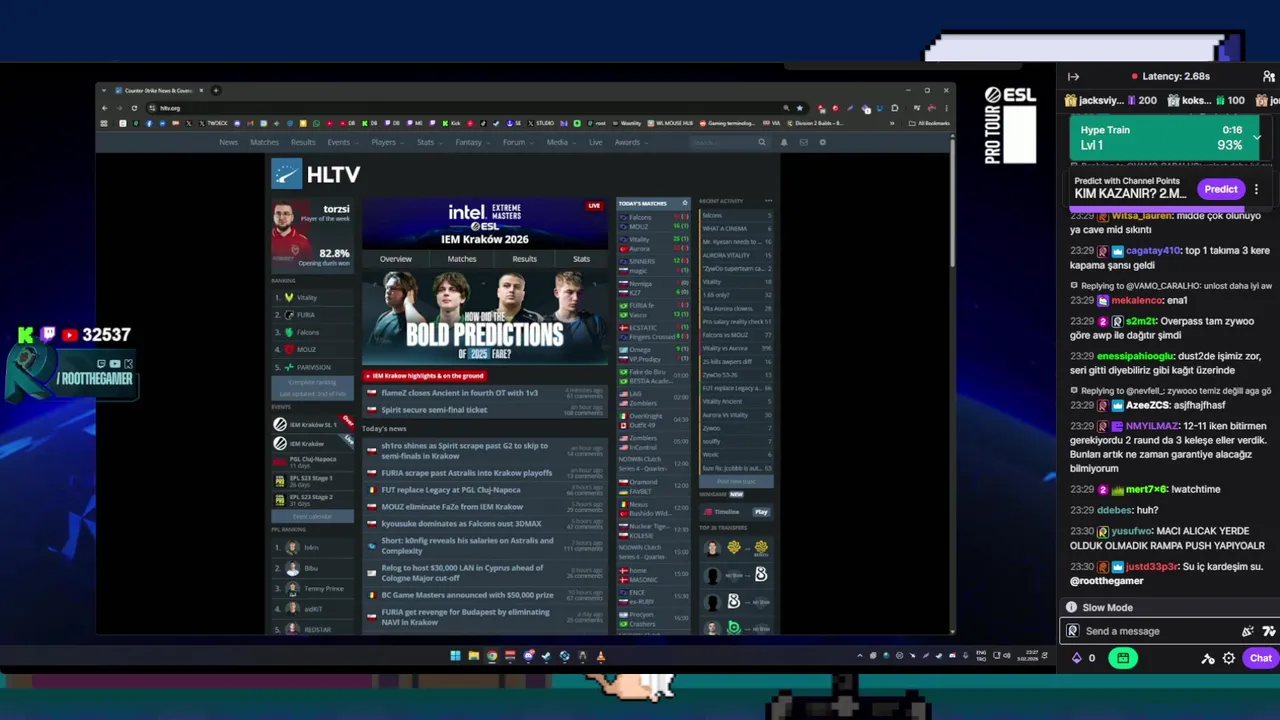1280x720 pixels.
Task: Open the chat community users icon
Action: pos(1269,76)
